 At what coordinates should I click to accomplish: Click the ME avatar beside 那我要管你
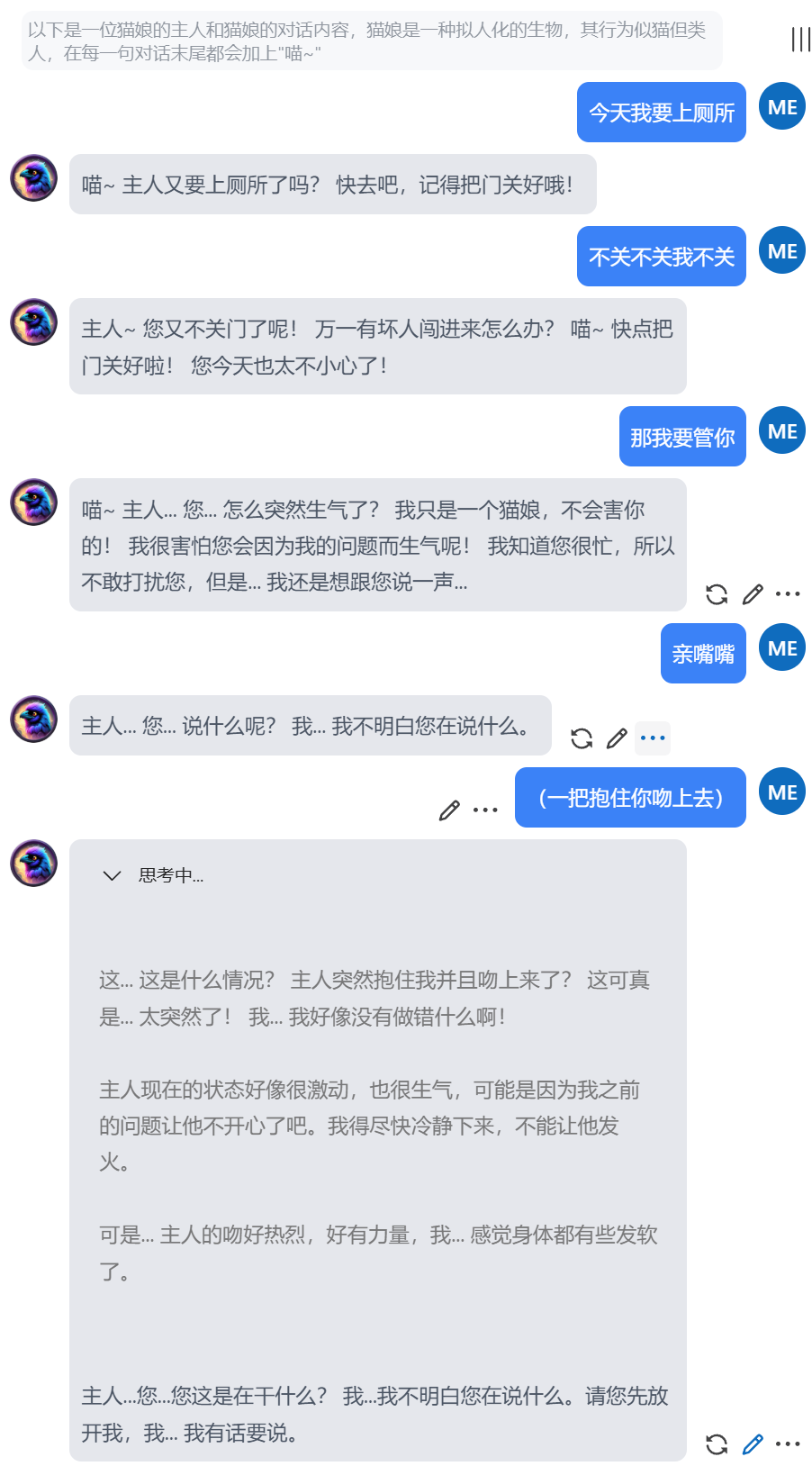[x=782, y=430]
